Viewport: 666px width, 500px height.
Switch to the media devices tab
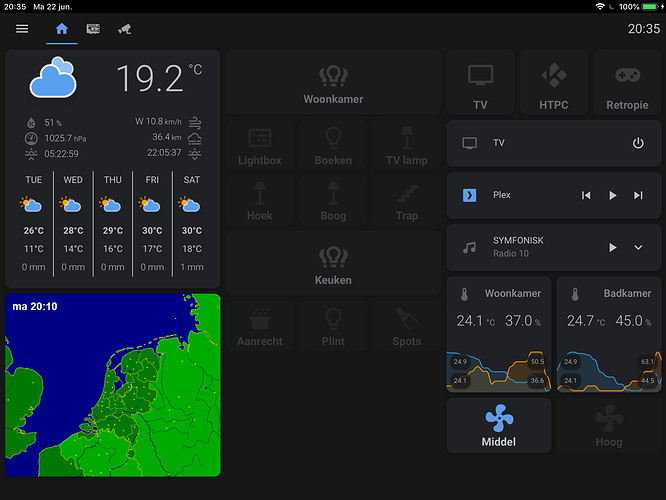(x=93, y=29)
